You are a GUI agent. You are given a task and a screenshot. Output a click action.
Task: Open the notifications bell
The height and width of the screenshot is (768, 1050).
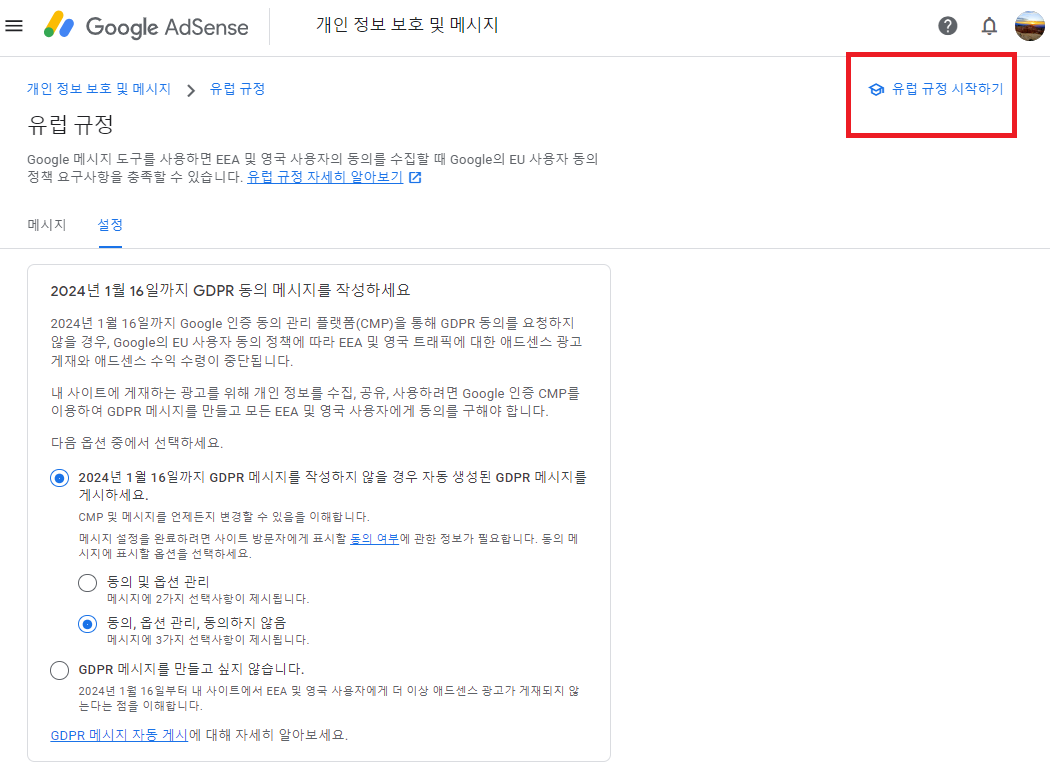989,26
